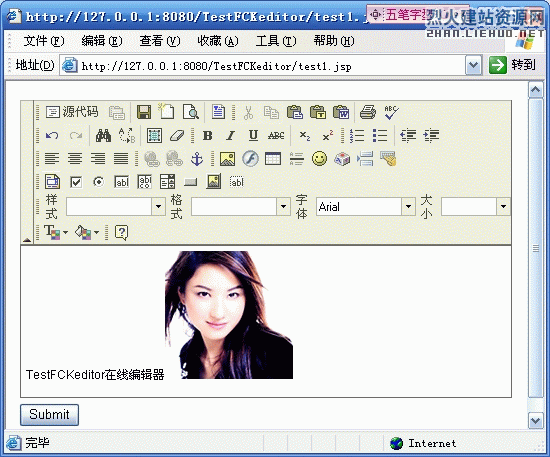Image resolution: width=550 pixels, height=457 pixels.
Task: Click the Insert Table icon
Action: [273, 159]
